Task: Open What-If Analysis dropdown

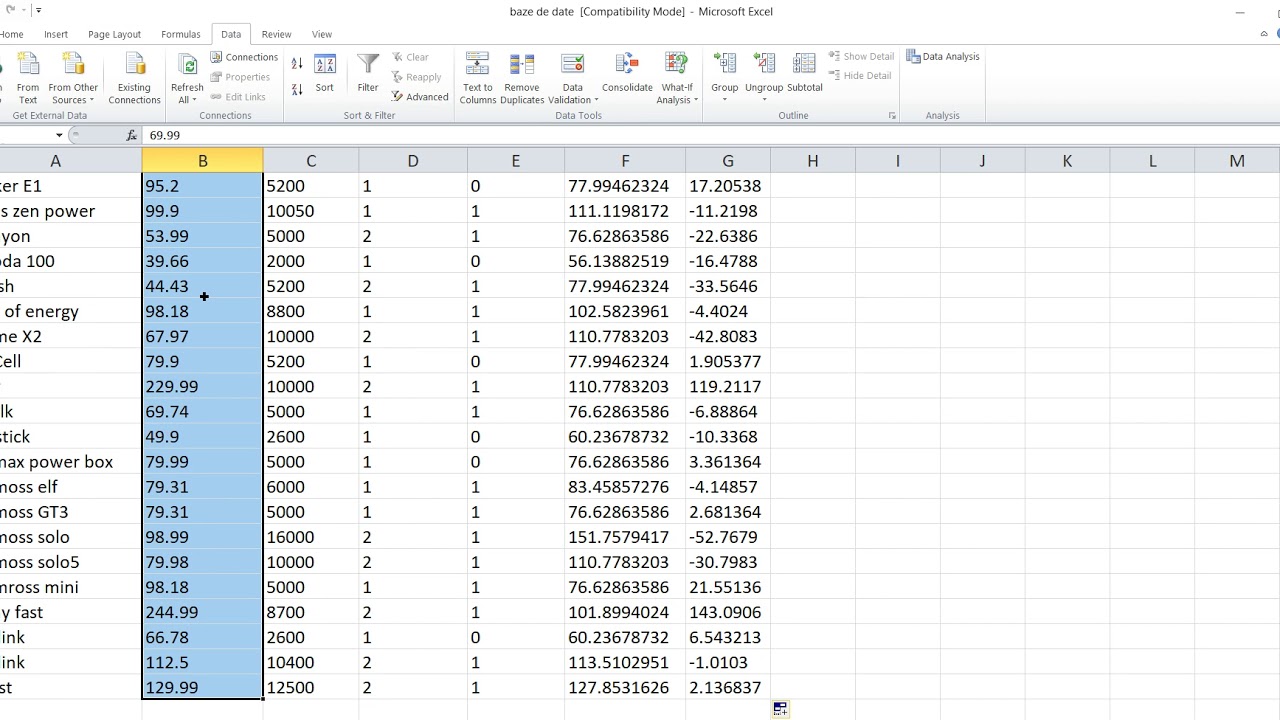Action: (677, 77)
